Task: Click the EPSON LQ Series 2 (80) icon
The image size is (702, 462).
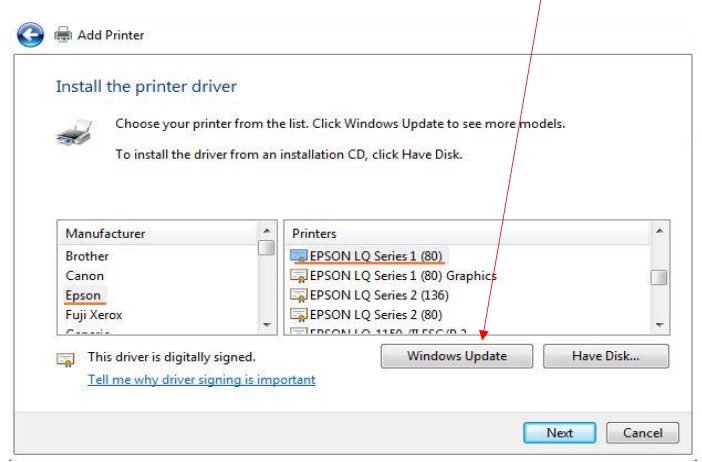Action: pos(298,314)
